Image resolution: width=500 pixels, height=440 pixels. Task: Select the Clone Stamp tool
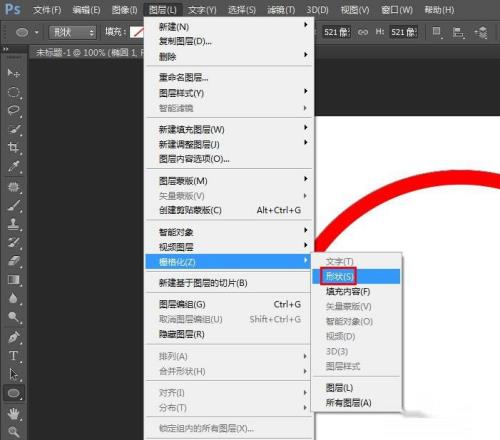[x=13, y=224]
